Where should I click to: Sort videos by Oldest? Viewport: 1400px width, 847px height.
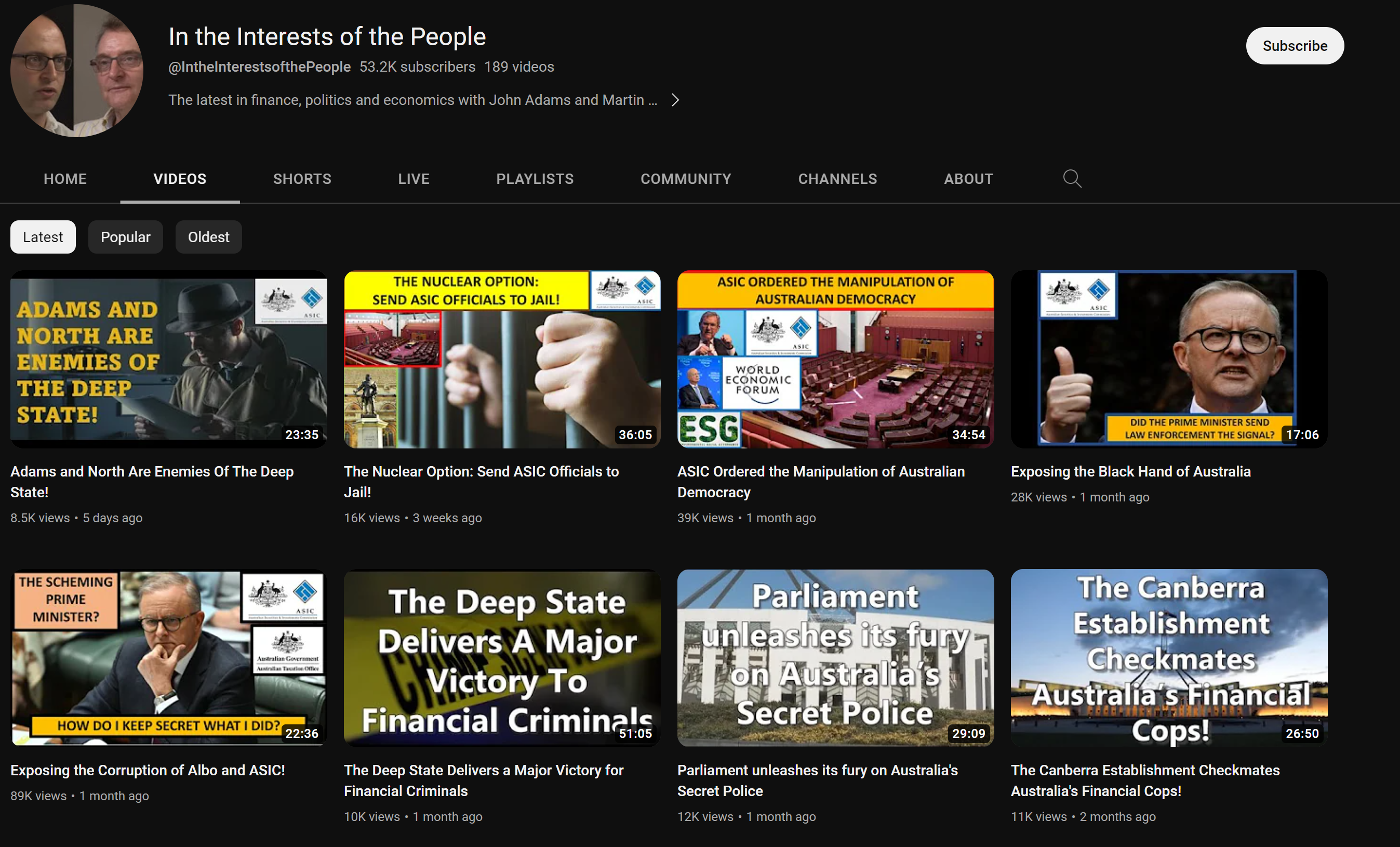208,237
